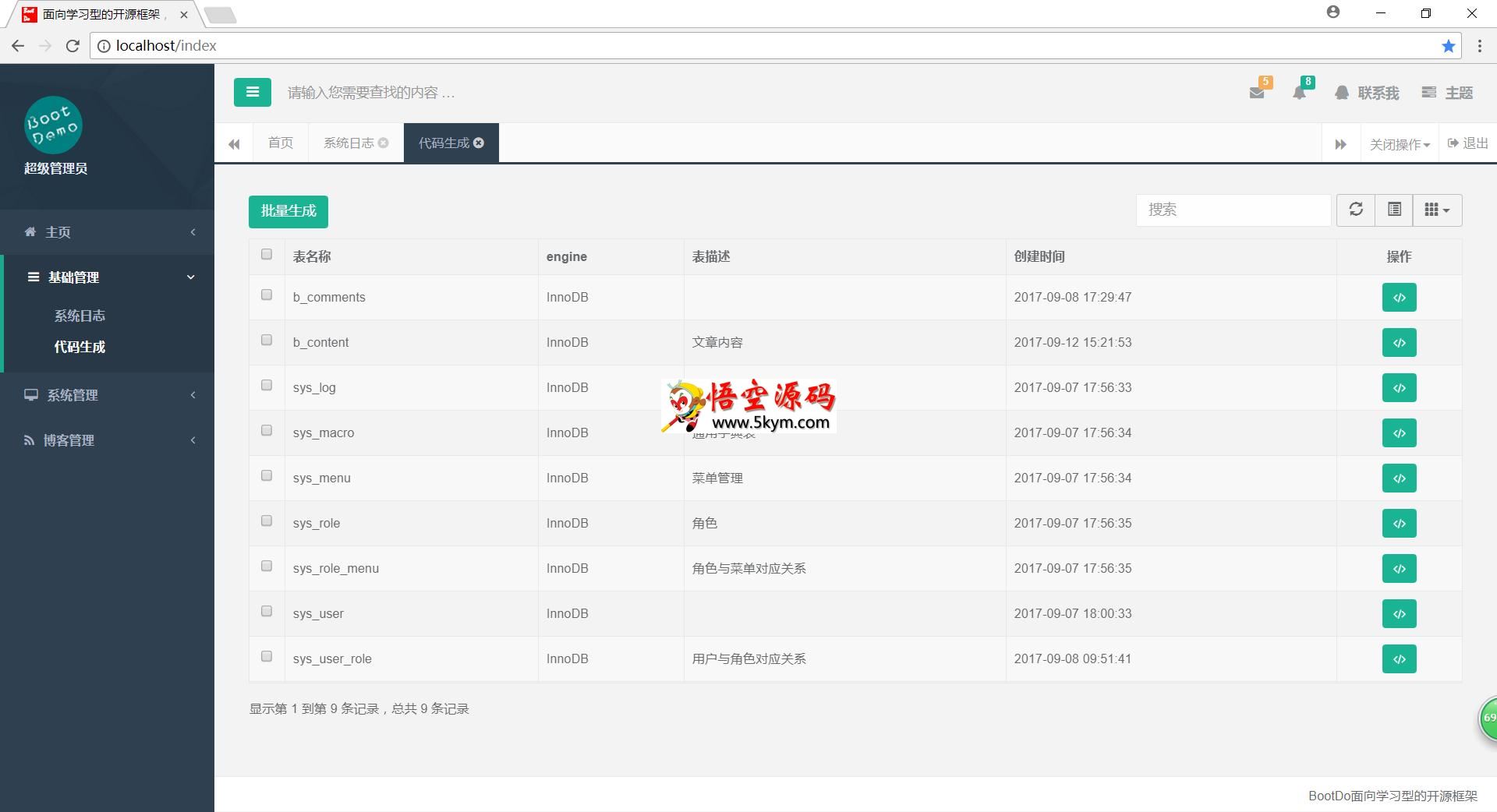Click the BootDemo round logo avatar

(x=53, y=125)
